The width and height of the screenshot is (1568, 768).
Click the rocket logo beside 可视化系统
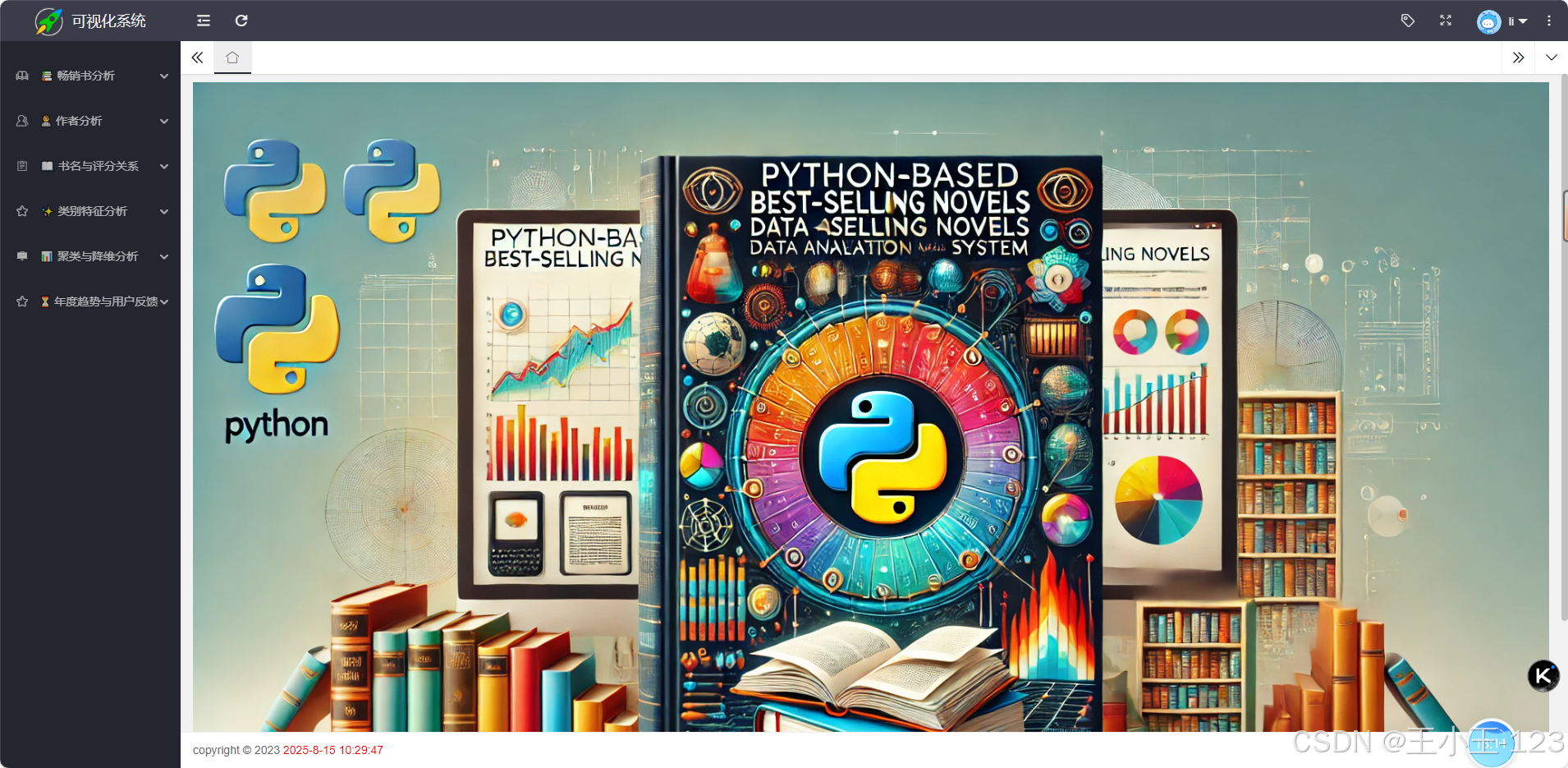tap(48, 21)
